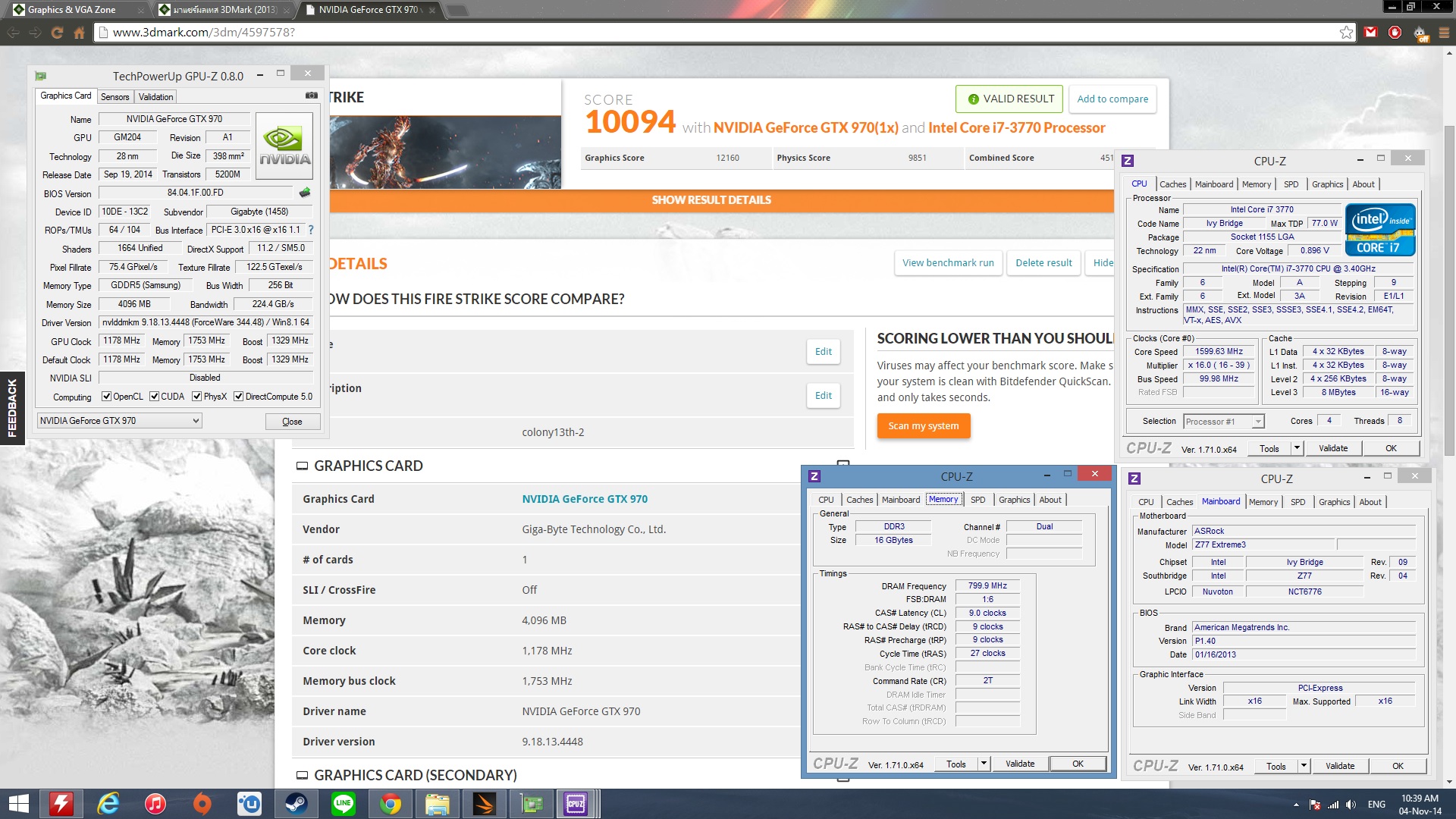Open Steam from the taskbar
1456x819 pixels.
point(296,803)
